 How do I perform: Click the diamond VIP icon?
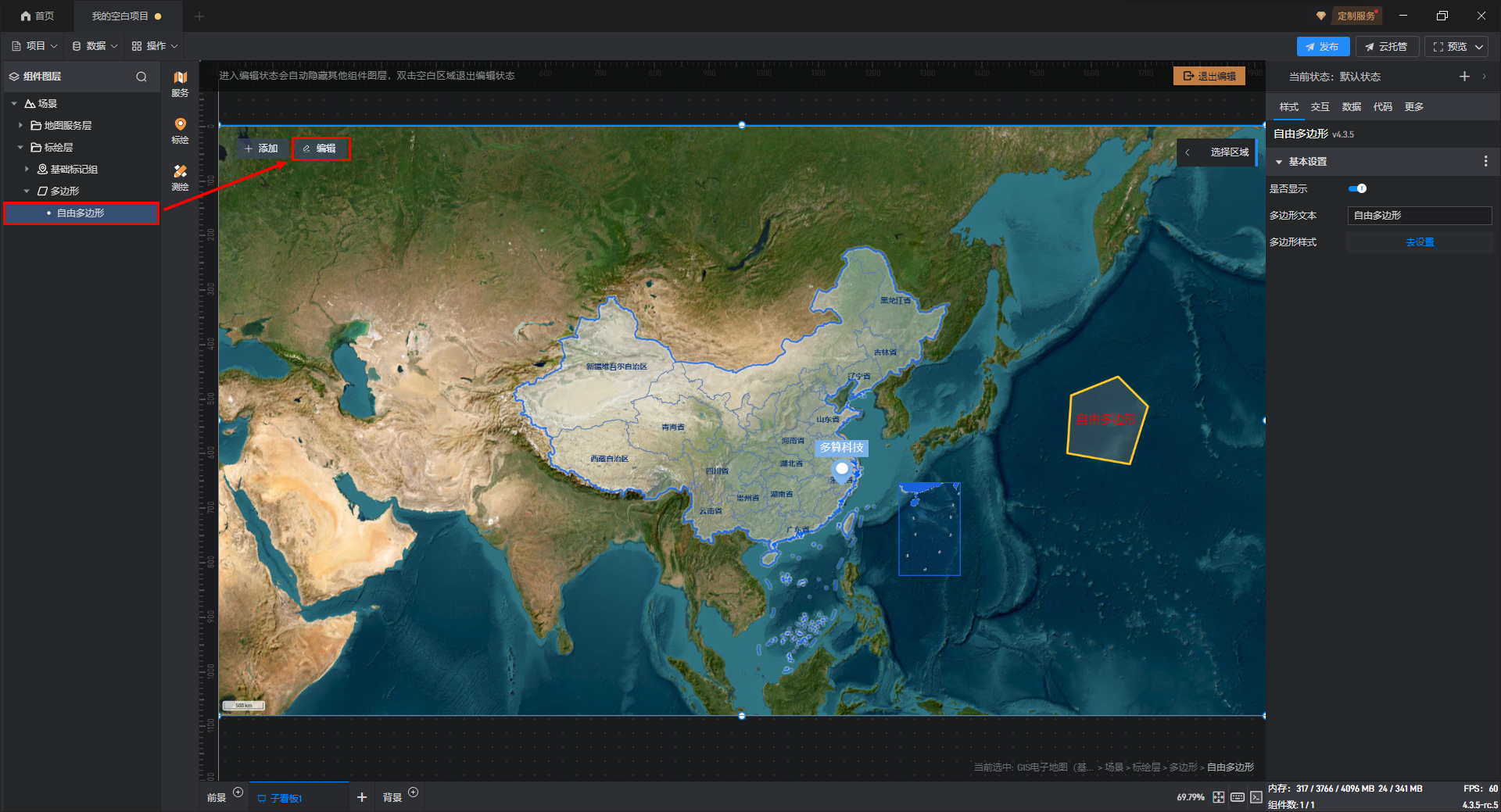click(x=1321, y=16)
